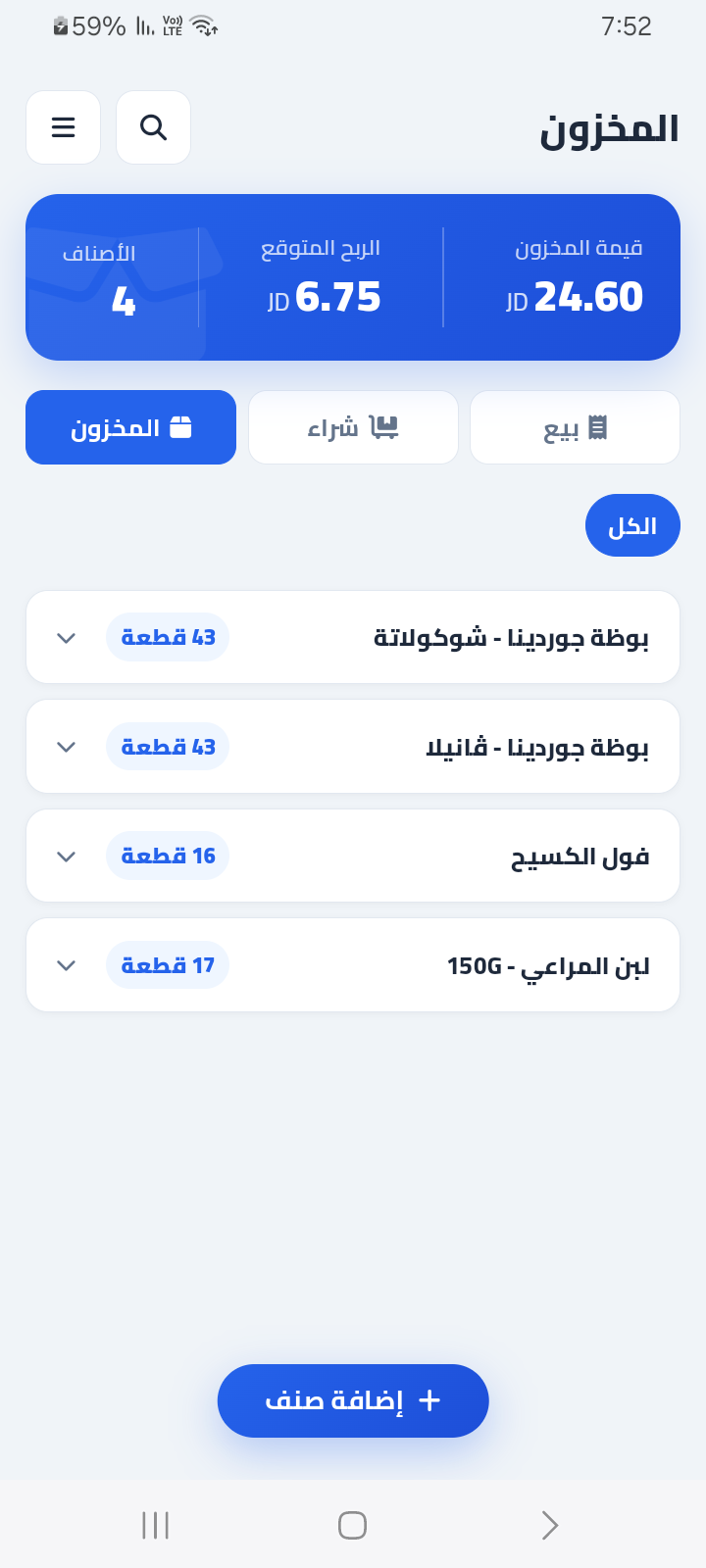Expand the فول الكسيح item chevron
This screenshot has height=1568, width=706.
pyautogui.click(x=66, y=857)
